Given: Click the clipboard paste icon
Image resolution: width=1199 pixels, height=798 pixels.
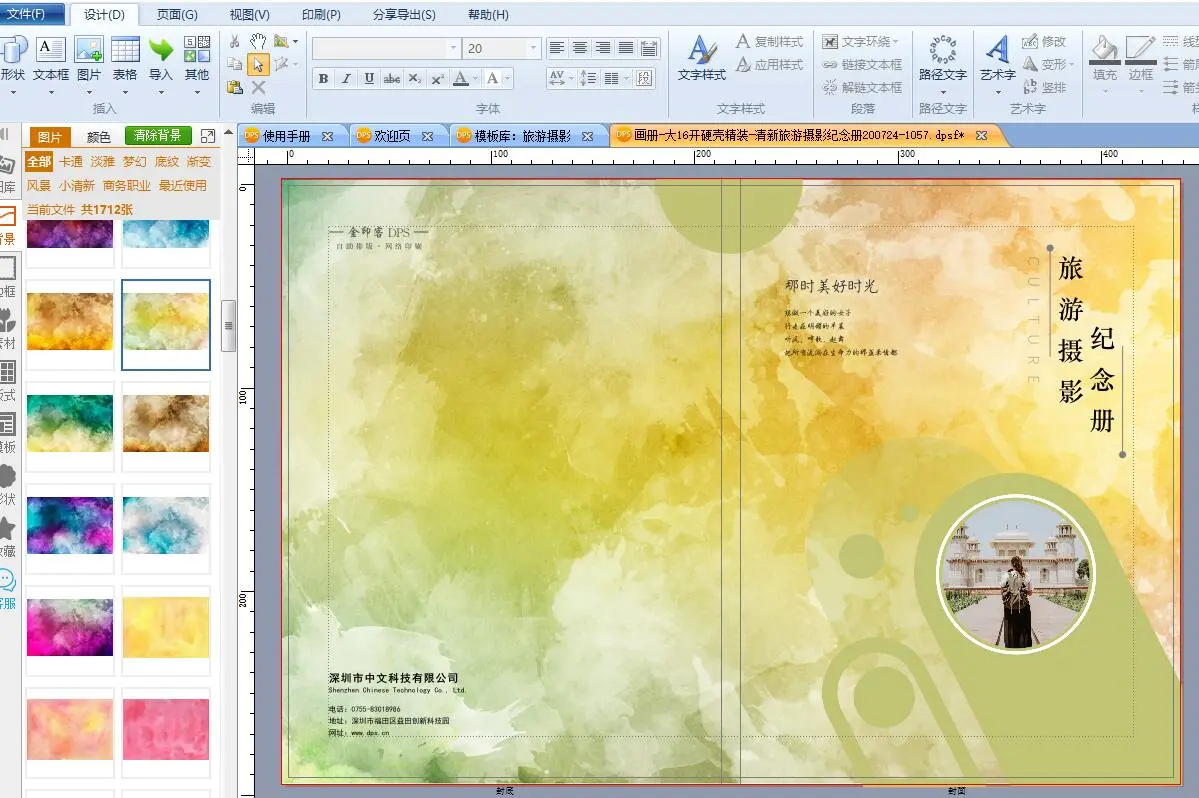Looking at the screenshot, I should 235,87.
